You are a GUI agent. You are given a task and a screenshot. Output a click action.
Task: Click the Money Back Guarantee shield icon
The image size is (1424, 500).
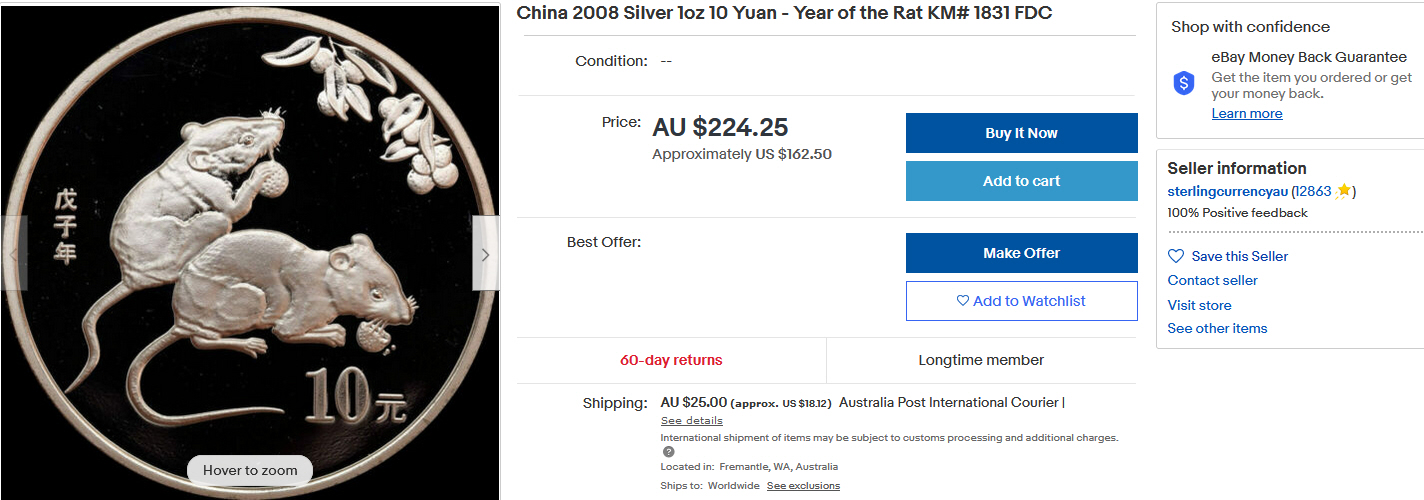[x=1184, y=84]
